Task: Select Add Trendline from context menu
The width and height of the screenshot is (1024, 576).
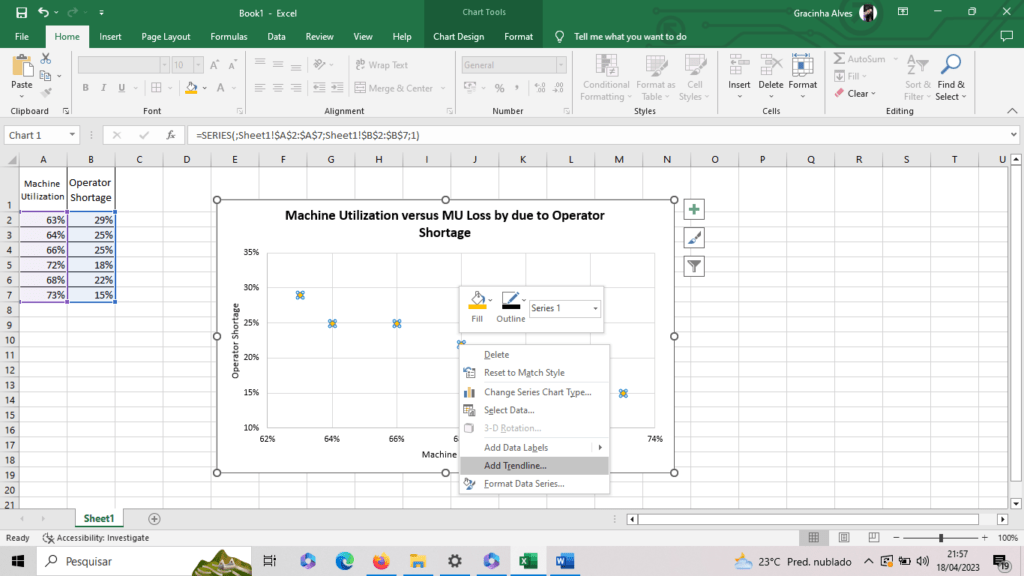Action: [515, 465]
